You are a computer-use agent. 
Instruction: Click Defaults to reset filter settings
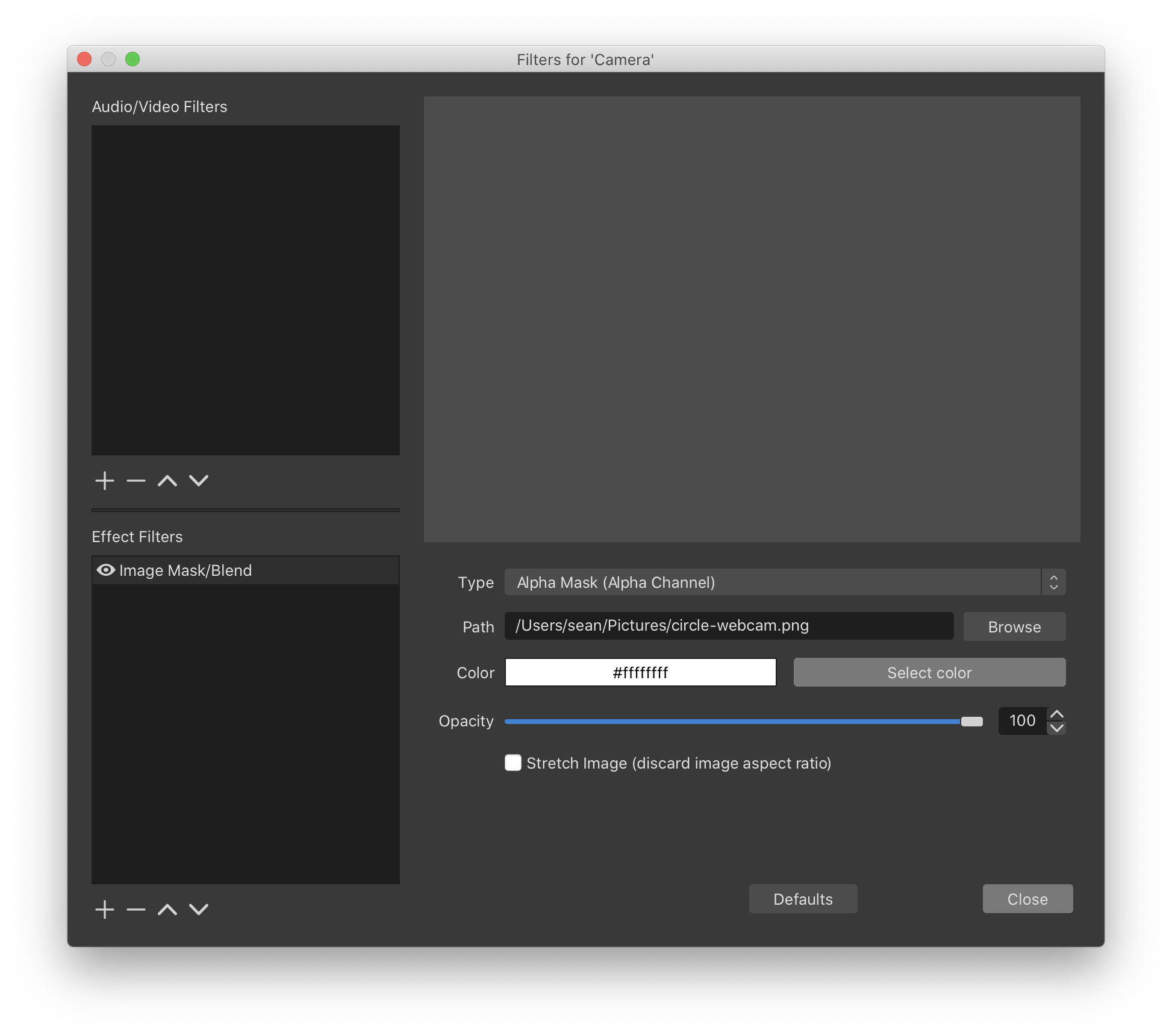pyautogui.click(x=802, y=899)
